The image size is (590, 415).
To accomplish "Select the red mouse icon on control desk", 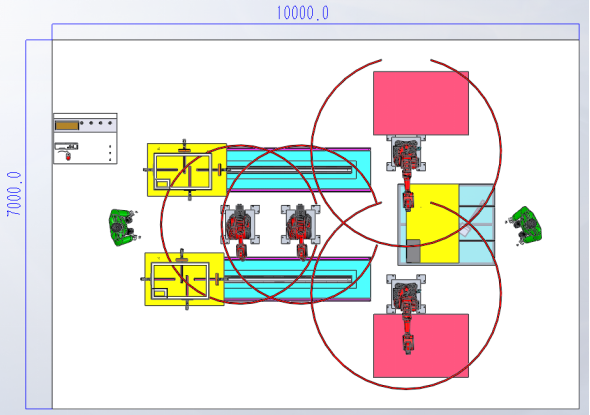I will [x=68, y=157].
